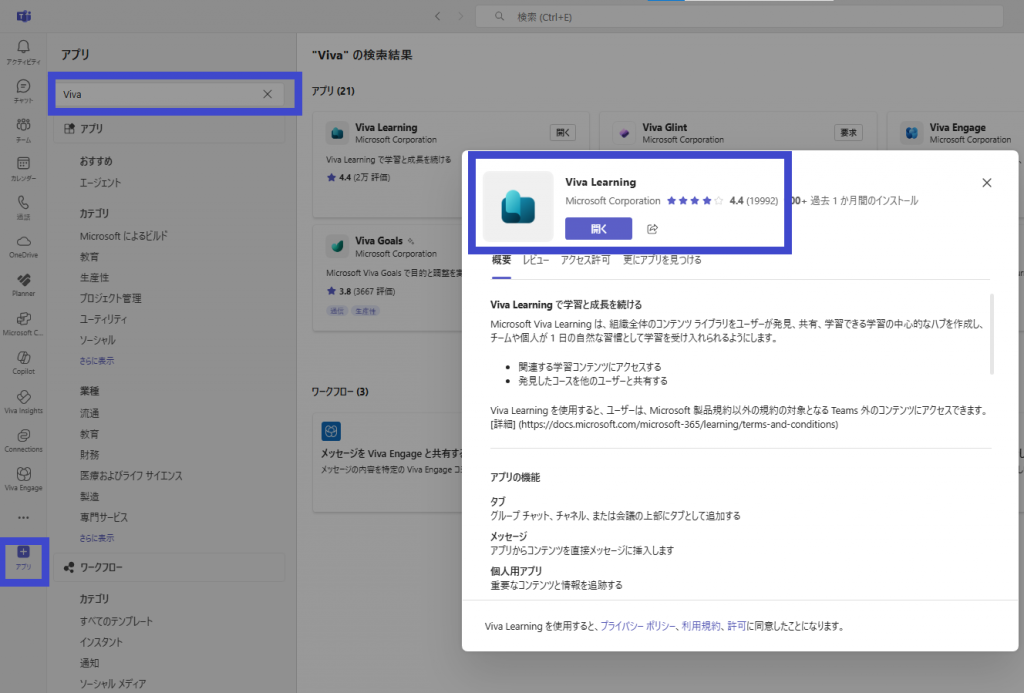Expand さらに表示 under 業種 list

[97, 537]
